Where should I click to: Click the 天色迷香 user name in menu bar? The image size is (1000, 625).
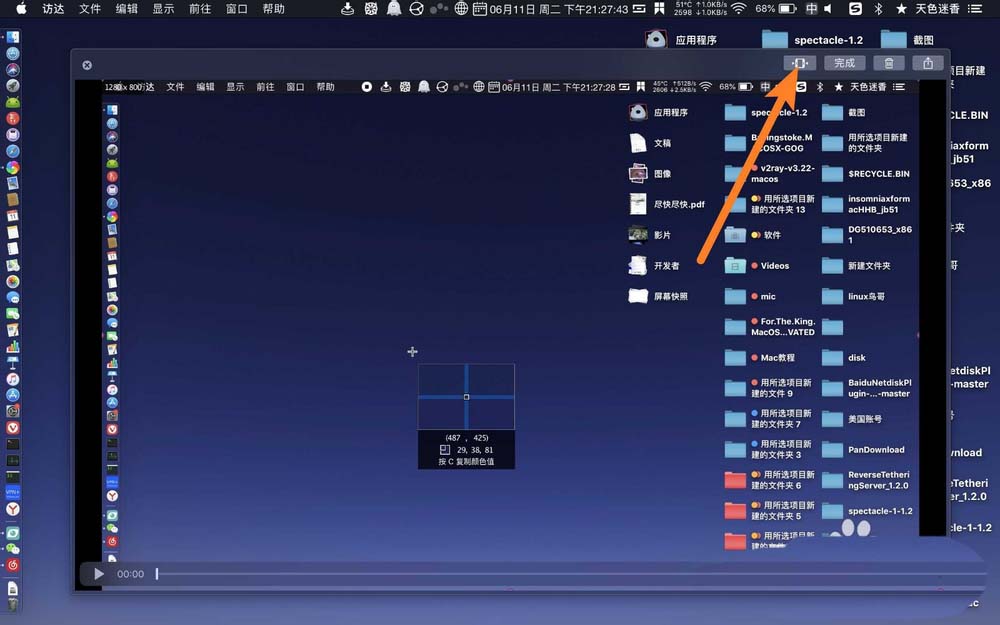(938, 9)
